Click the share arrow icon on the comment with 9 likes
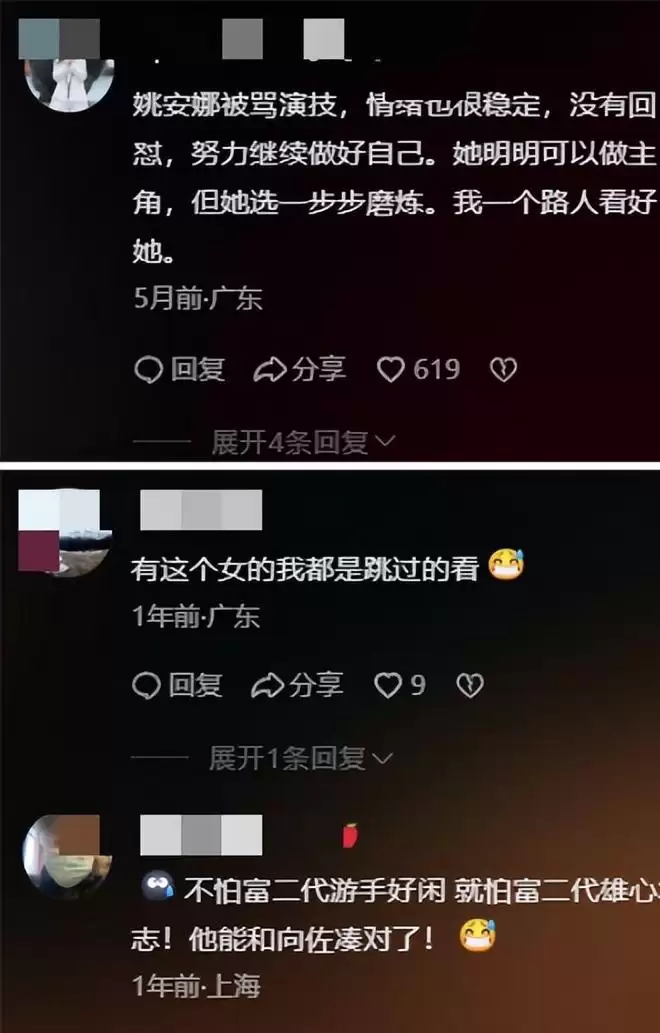 [267, 686]
